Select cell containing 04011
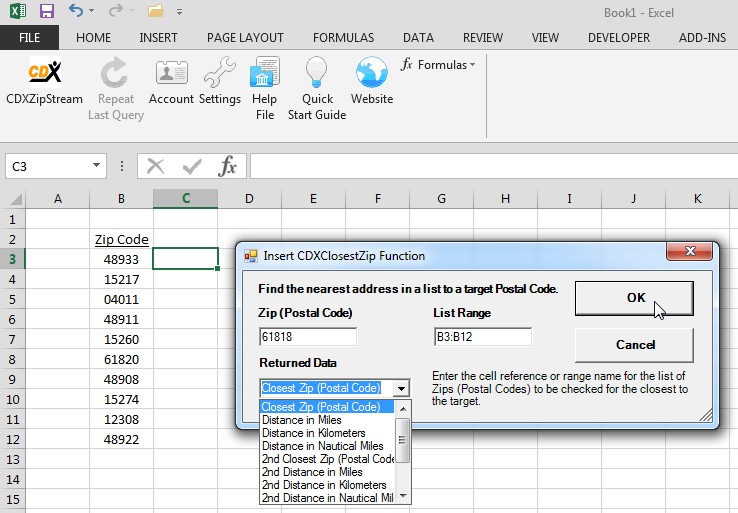Screen dimensions: 738x513 (121, 299)
